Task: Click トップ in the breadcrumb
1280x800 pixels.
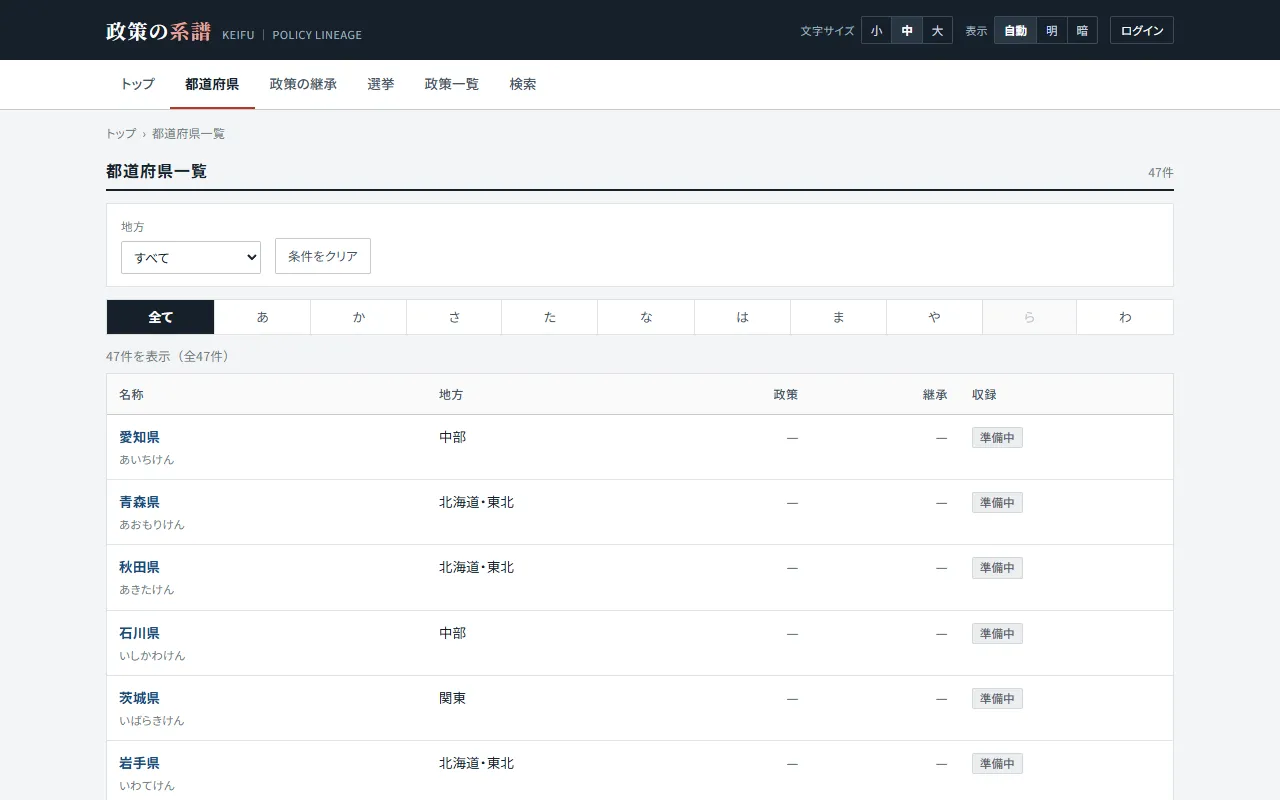Action: click(121, 133)
